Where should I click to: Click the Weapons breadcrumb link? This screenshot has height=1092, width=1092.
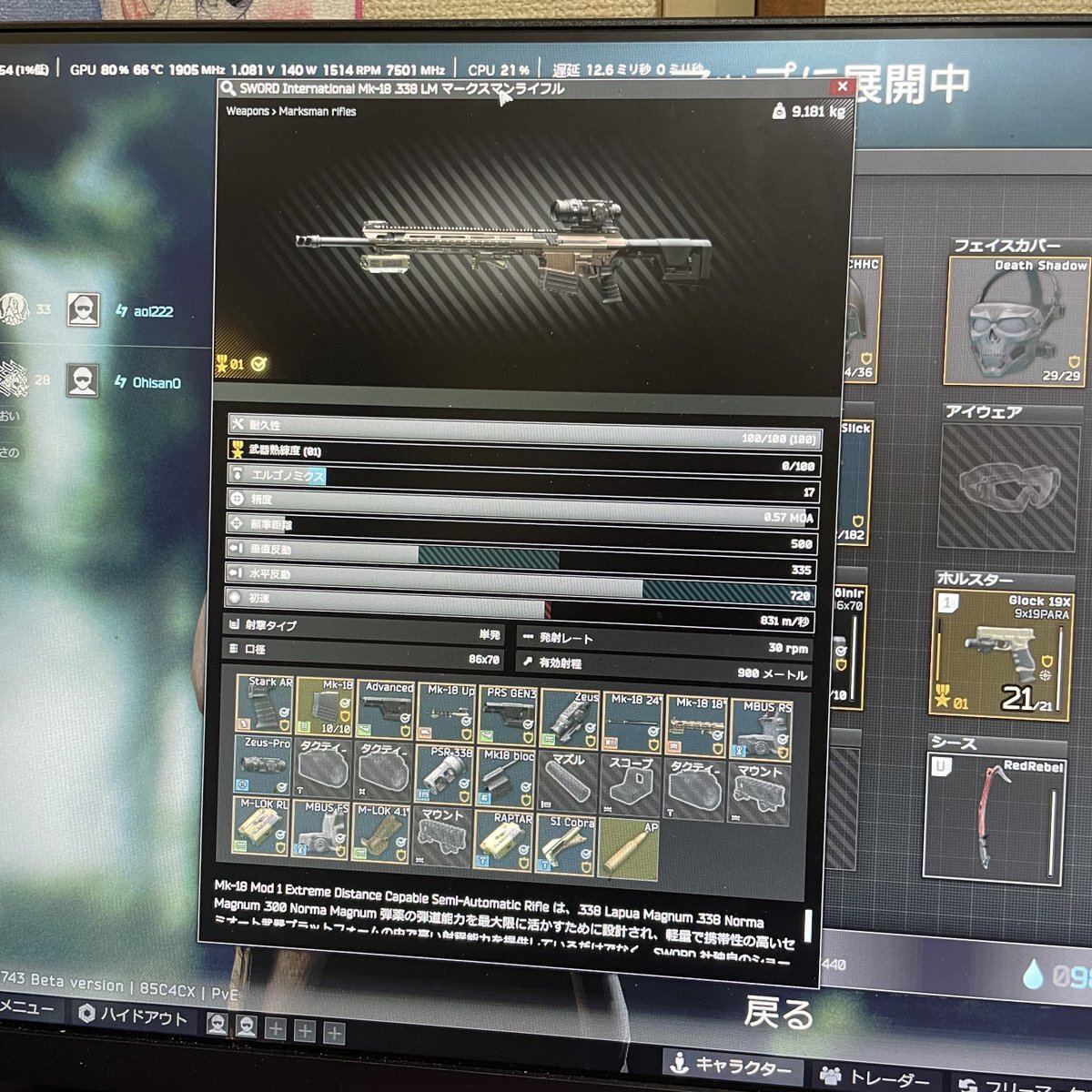[248, 111]
